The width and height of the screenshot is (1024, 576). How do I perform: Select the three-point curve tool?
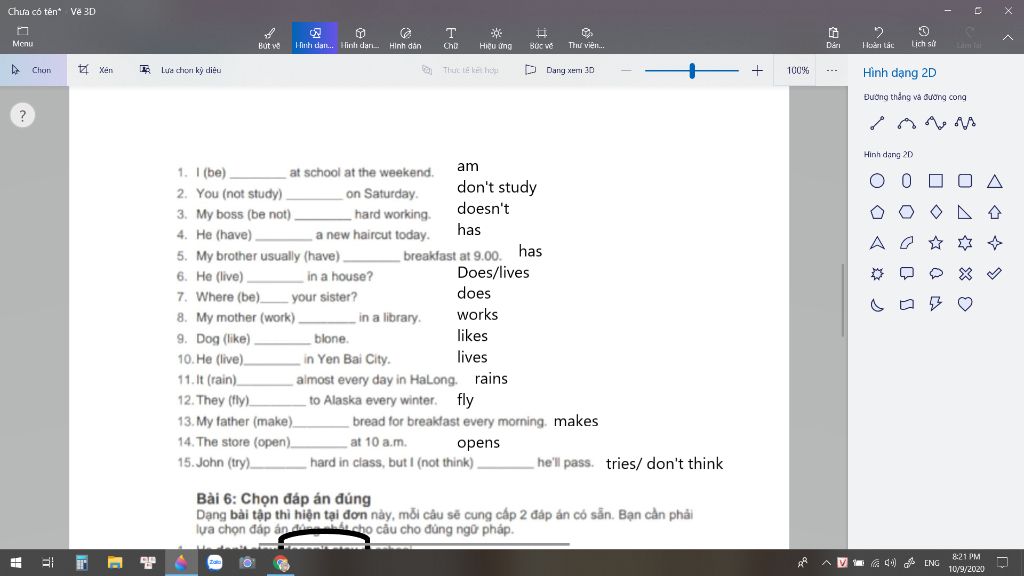point(906,123)
